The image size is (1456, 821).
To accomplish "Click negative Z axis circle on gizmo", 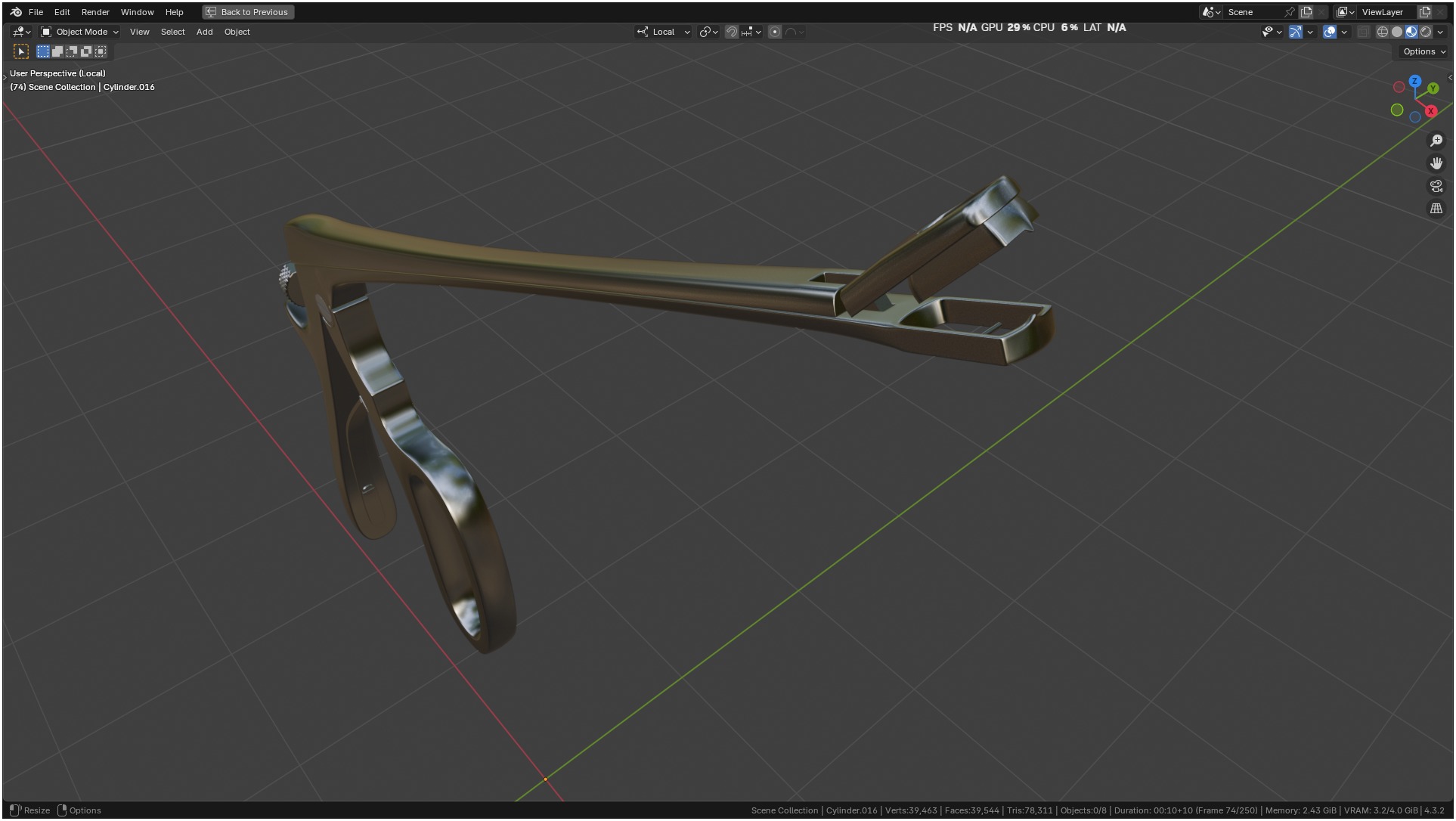I will coord(1415,117).
